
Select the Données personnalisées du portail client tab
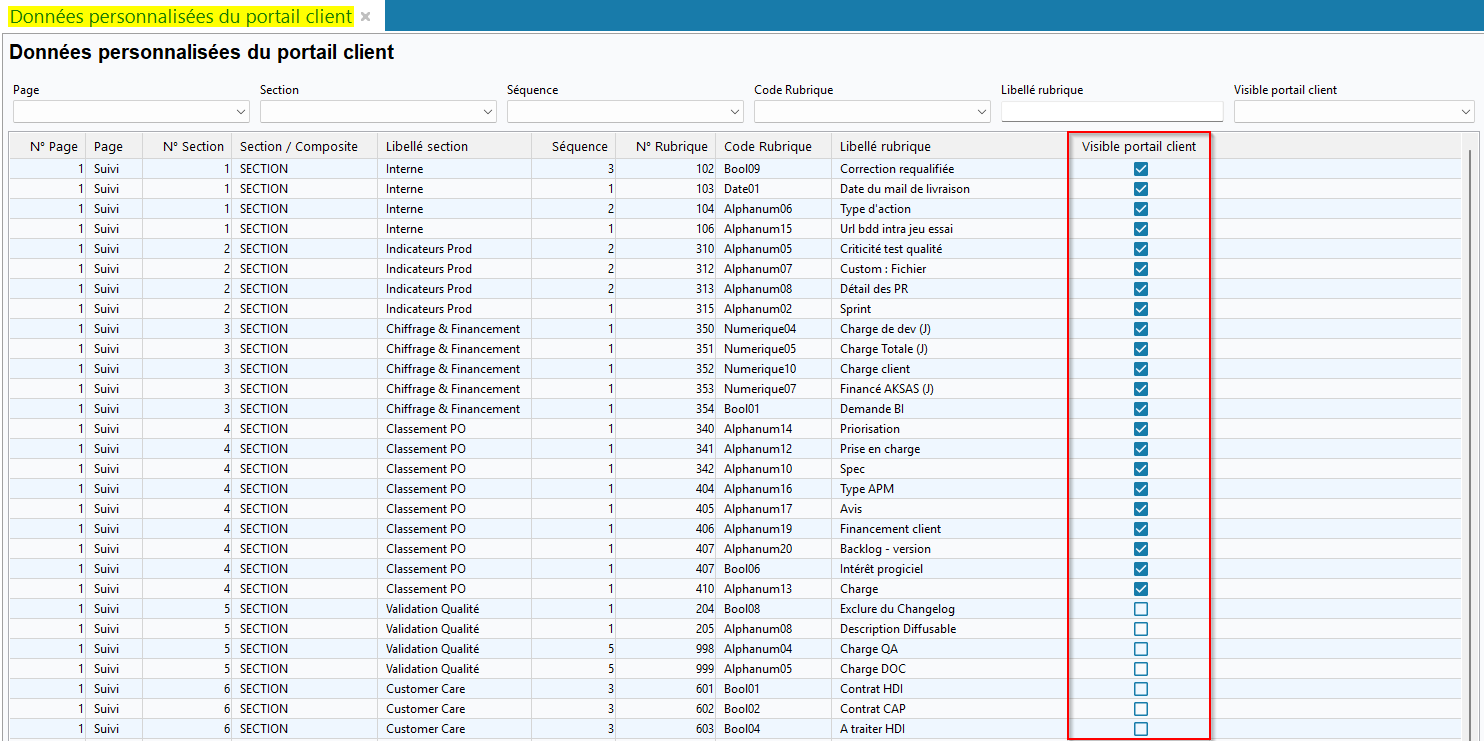(x=181, y=17)
